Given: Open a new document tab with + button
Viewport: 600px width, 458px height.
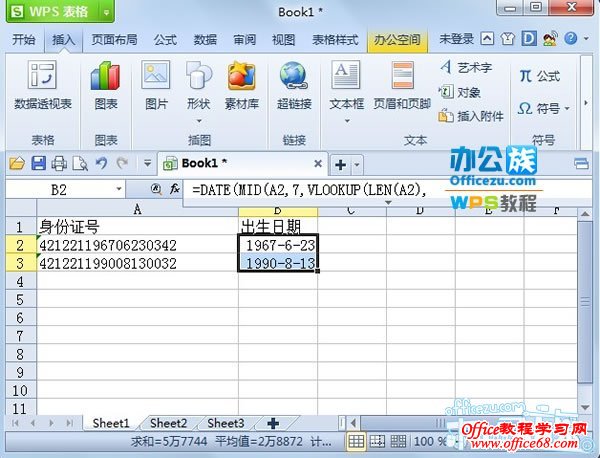Looking at the screenshot, I should (x=340, y=165).
